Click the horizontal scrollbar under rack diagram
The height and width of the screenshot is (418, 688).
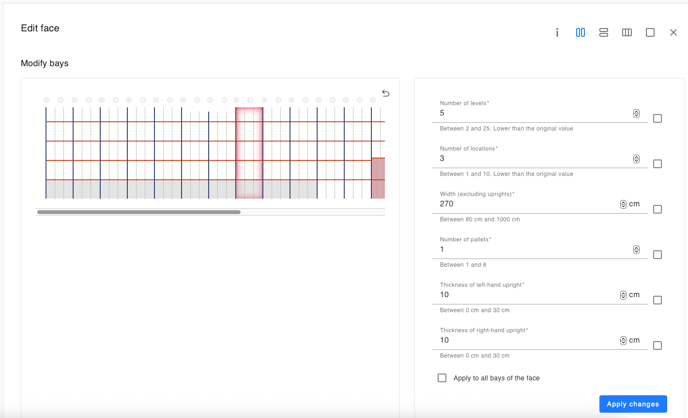(x=139, y=212)
